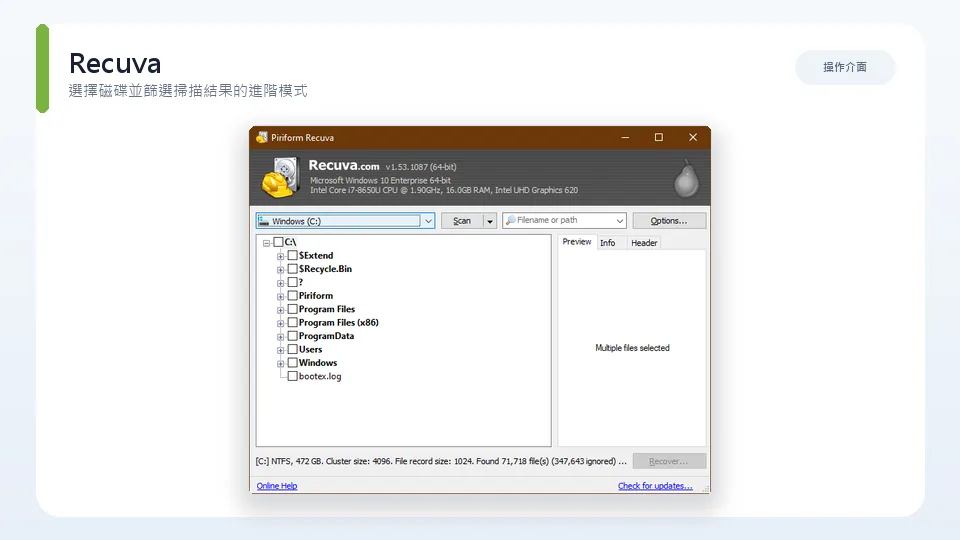Check the $Extend folder checkbox
960x540 pixels.
click(x=293, y=255)
